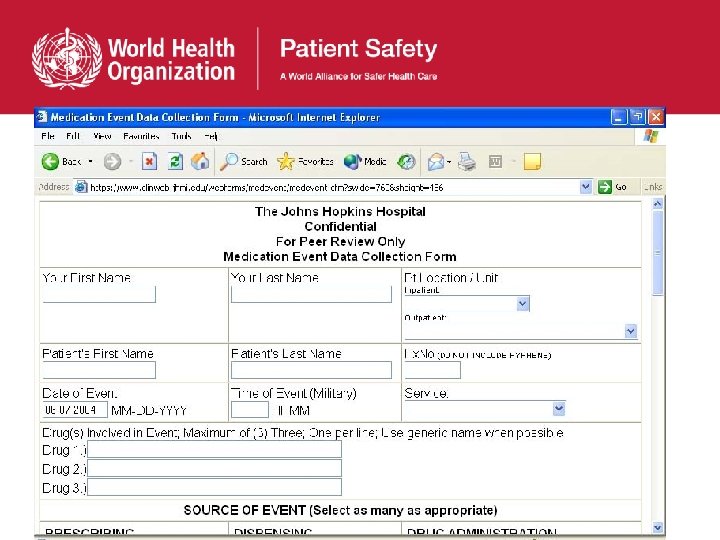Click the Time of Event field
Viewport: 720px width, 540px height.
[x=250, y=410]
